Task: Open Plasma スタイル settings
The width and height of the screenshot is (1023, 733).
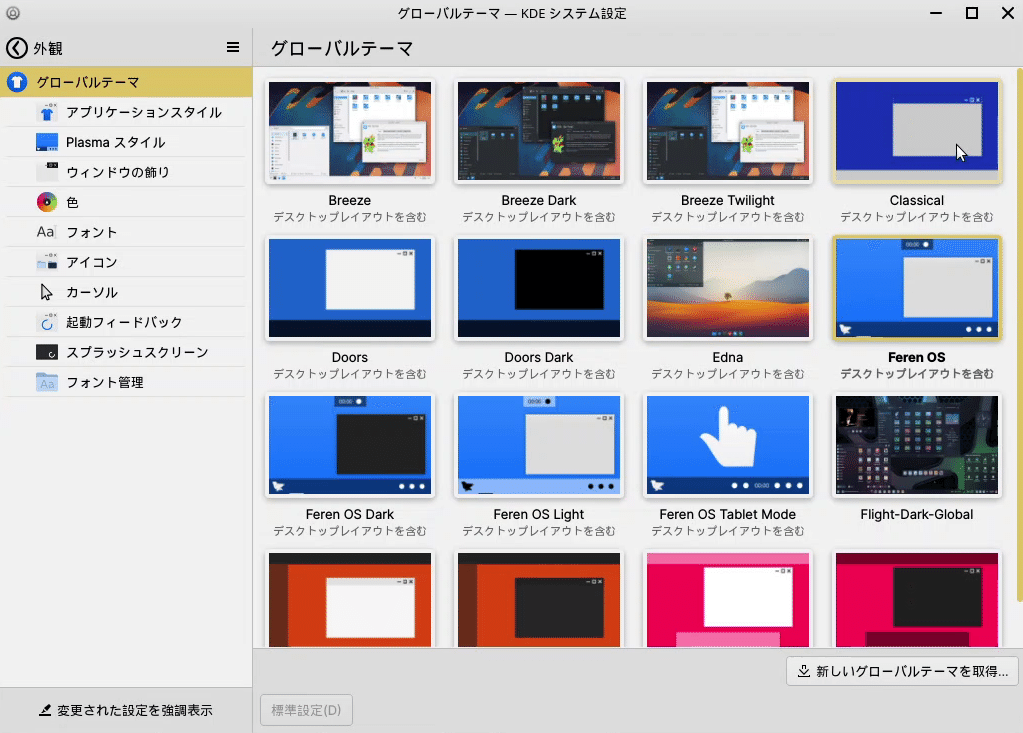Action: 125,142
